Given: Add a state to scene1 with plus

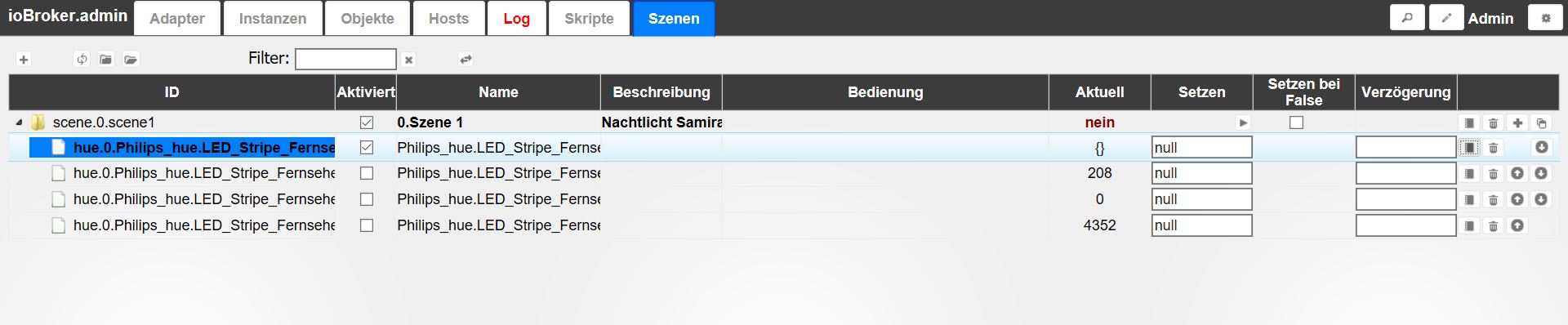Looking at the screenshot, I should [x=1517, y=123].
